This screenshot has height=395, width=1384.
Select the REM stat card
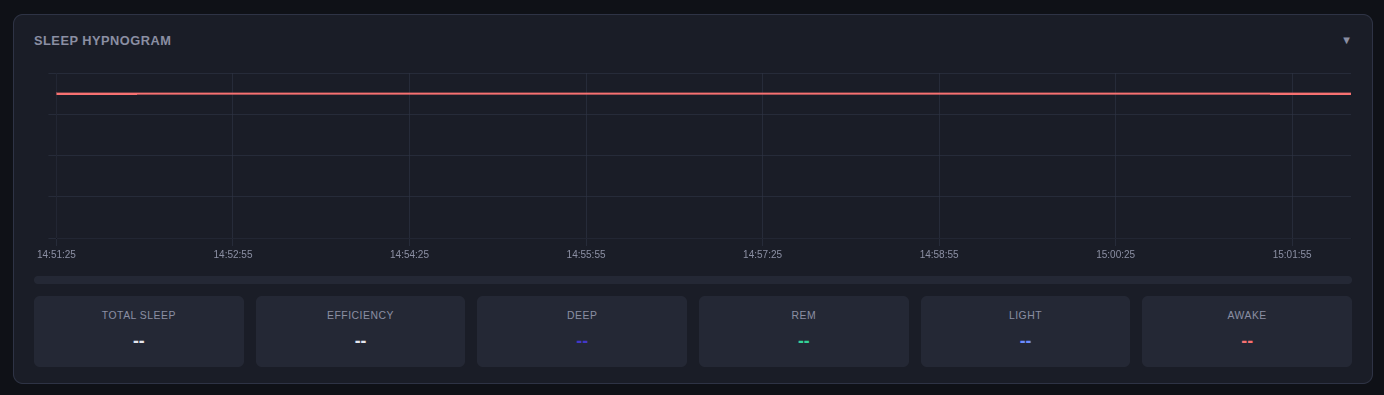804,331
